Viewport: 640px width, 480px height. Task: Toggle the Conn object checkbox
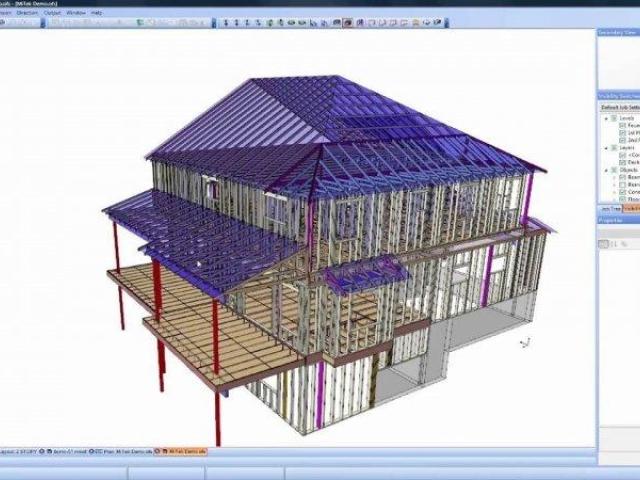click(x=622, y=192)
